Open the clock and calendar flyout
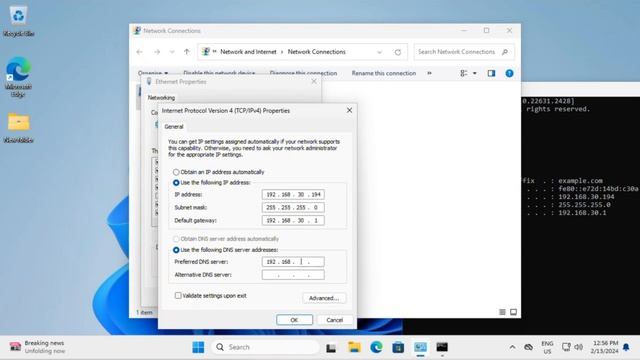640x360 pixels. (604, 347)
